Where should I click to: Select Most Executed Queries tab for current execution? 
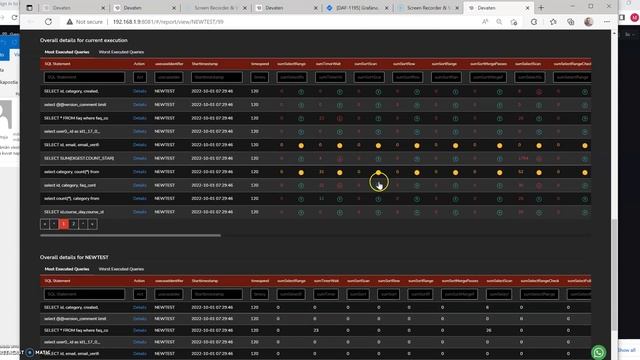point(67,52)
